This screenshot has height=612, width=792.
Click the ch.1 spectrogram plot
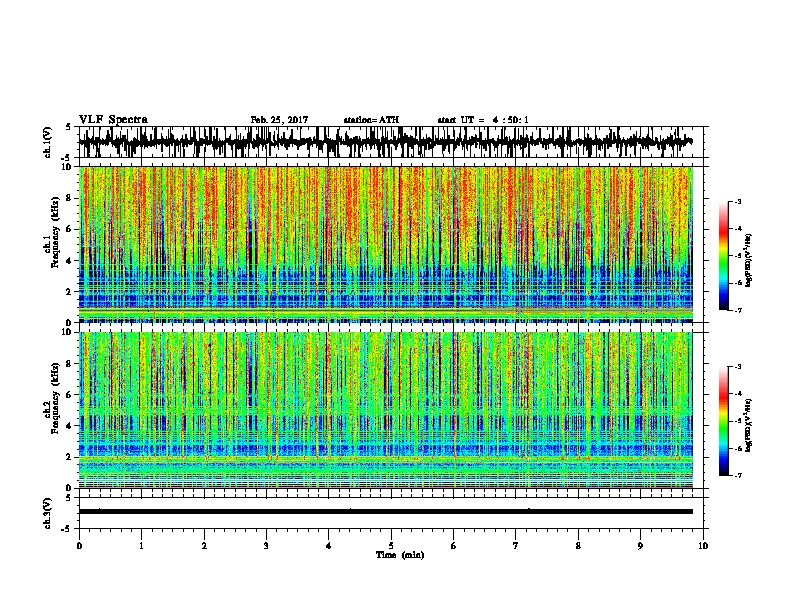tap(386, 244)
